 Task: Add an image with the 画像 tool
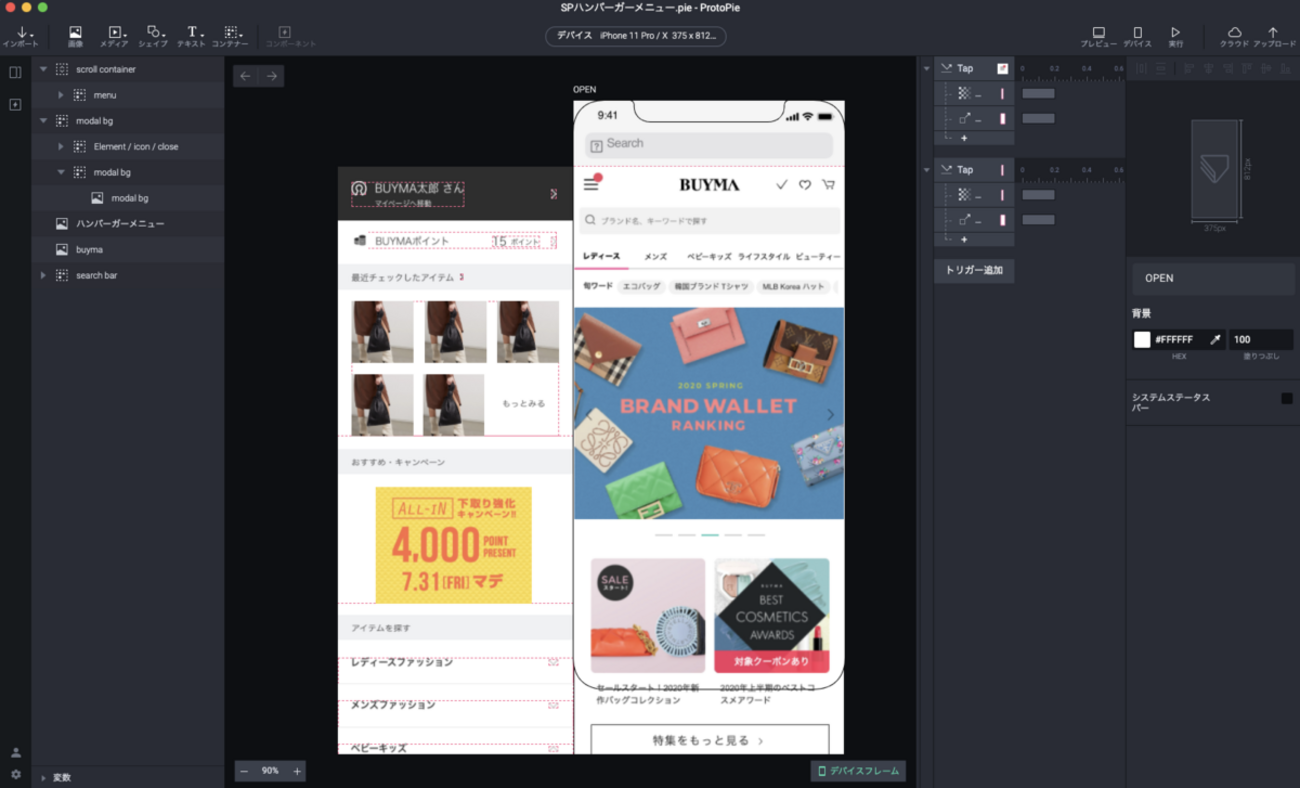pos(75,37)
